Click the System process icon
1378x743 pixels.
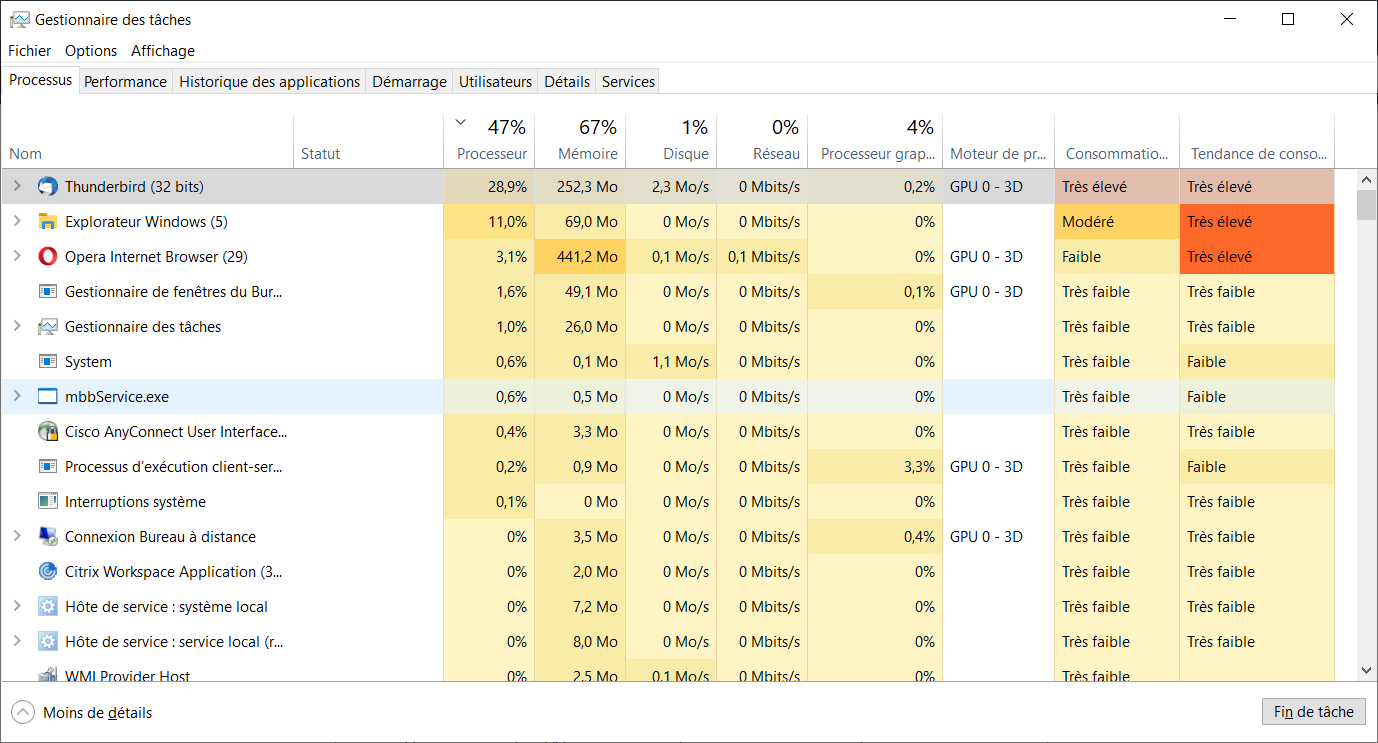[47, 362]
